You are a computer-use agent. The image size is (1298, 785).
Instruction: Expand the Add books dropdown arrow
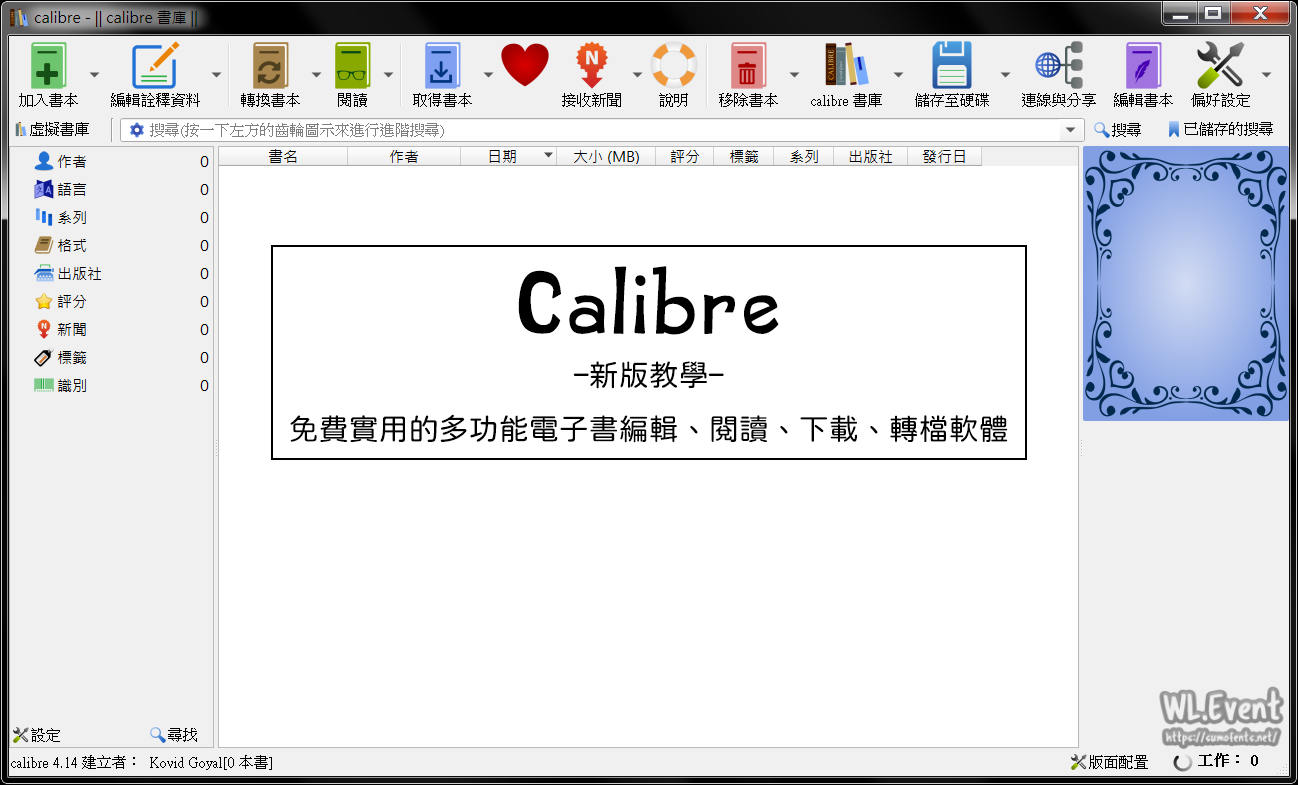(94, 75)
